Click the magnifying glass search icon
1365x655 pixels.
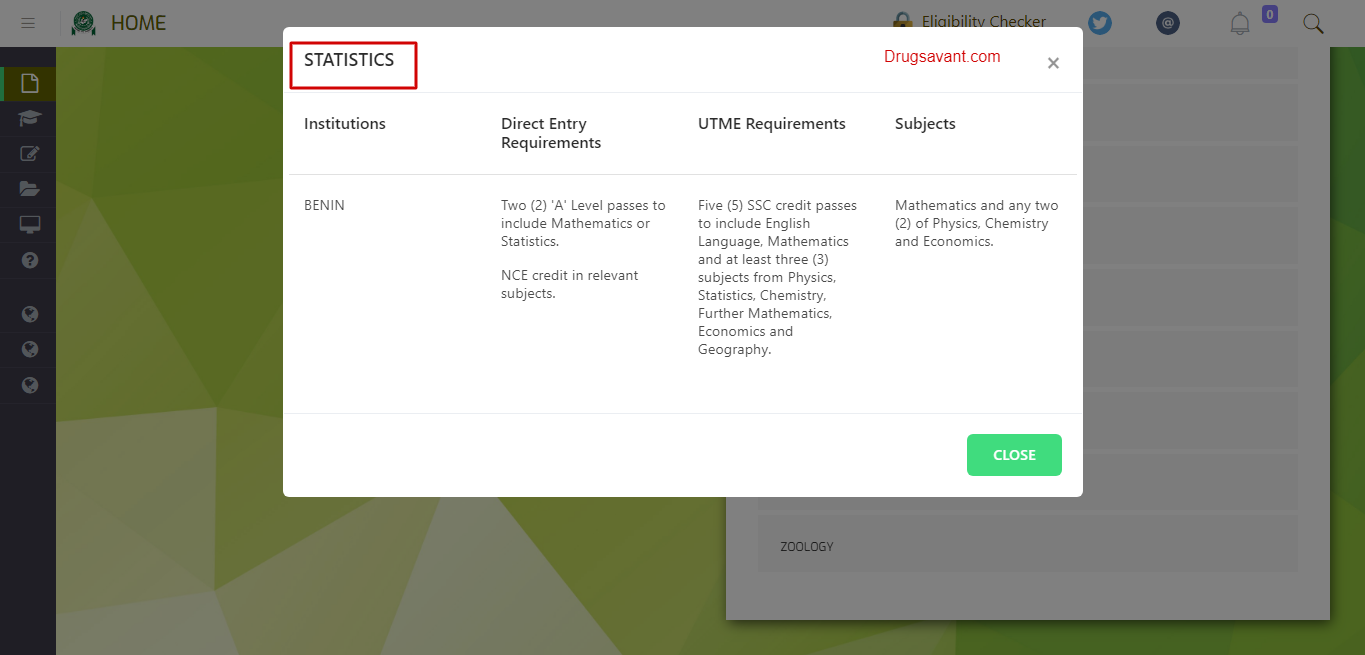tap(1313, 23)
